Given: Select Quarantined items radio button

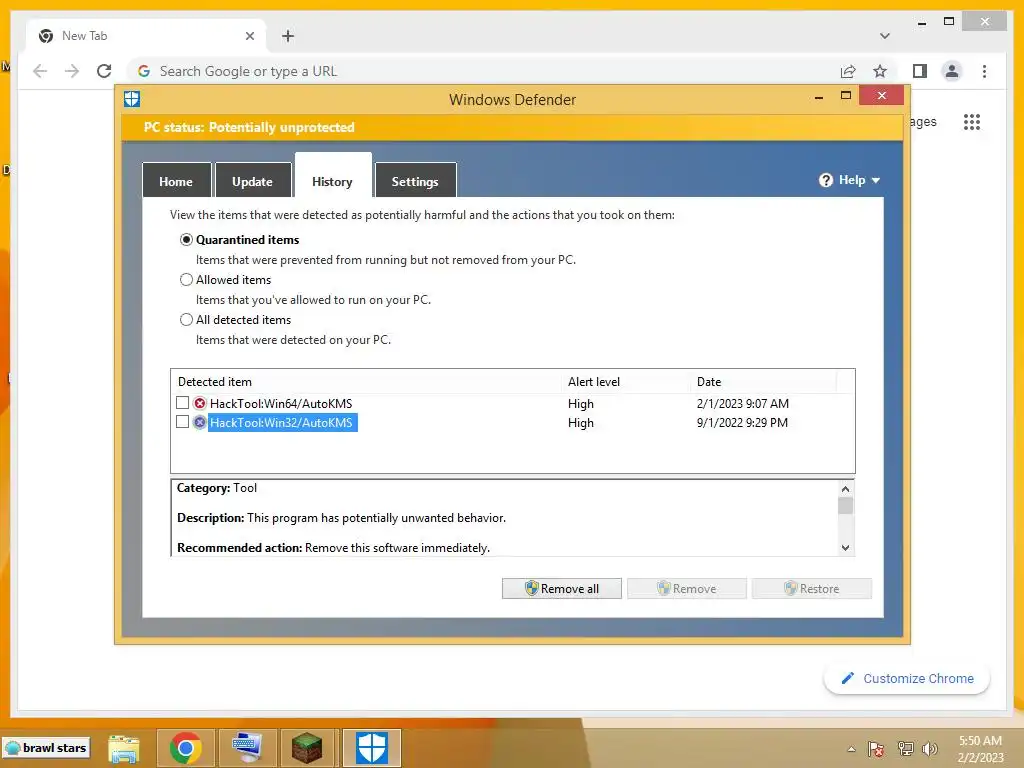Looking at the screenshot, I should point(186,240).
